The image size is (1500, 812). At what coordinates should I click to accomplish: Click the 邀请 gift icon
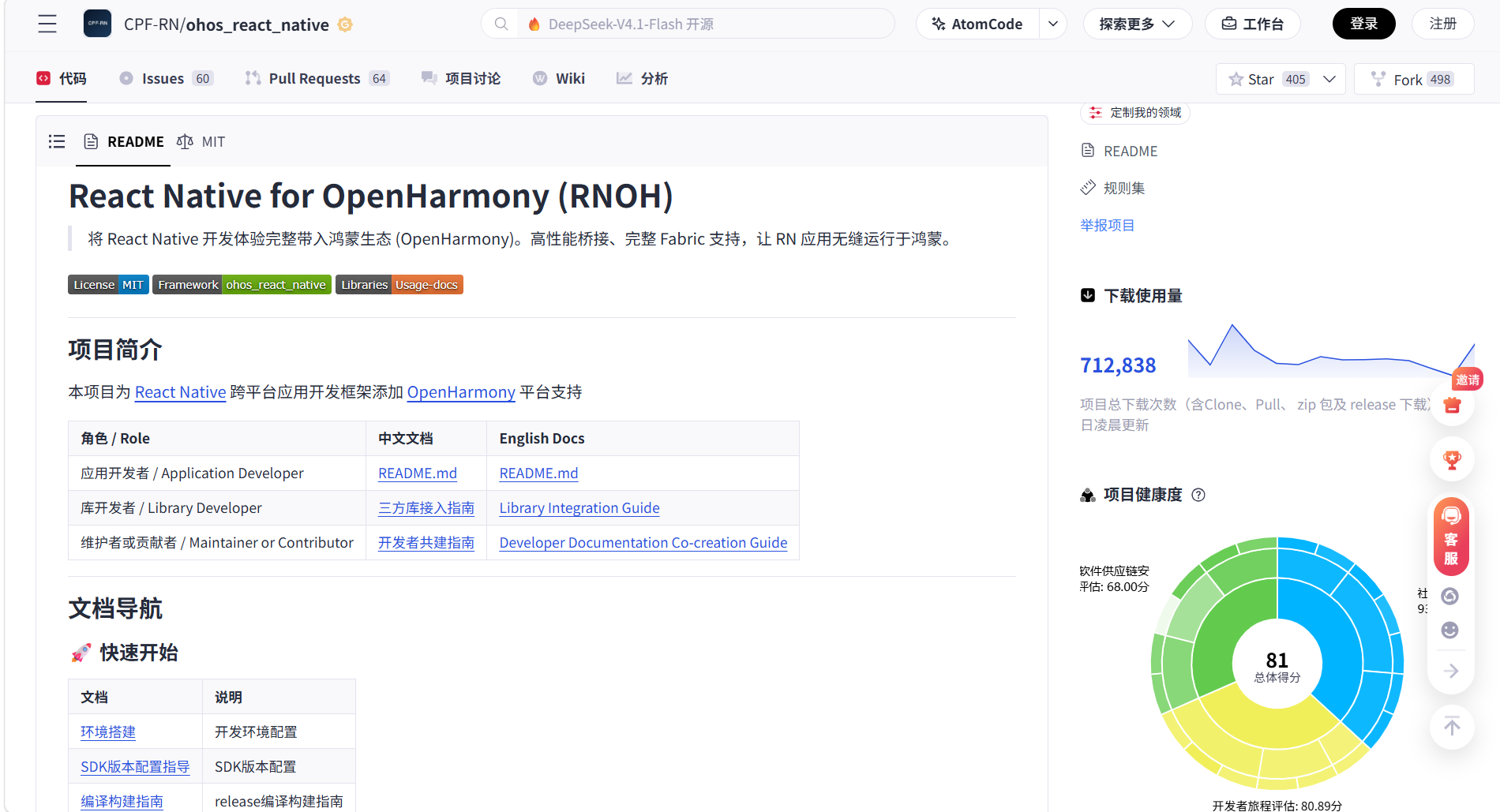point(1453,405)
